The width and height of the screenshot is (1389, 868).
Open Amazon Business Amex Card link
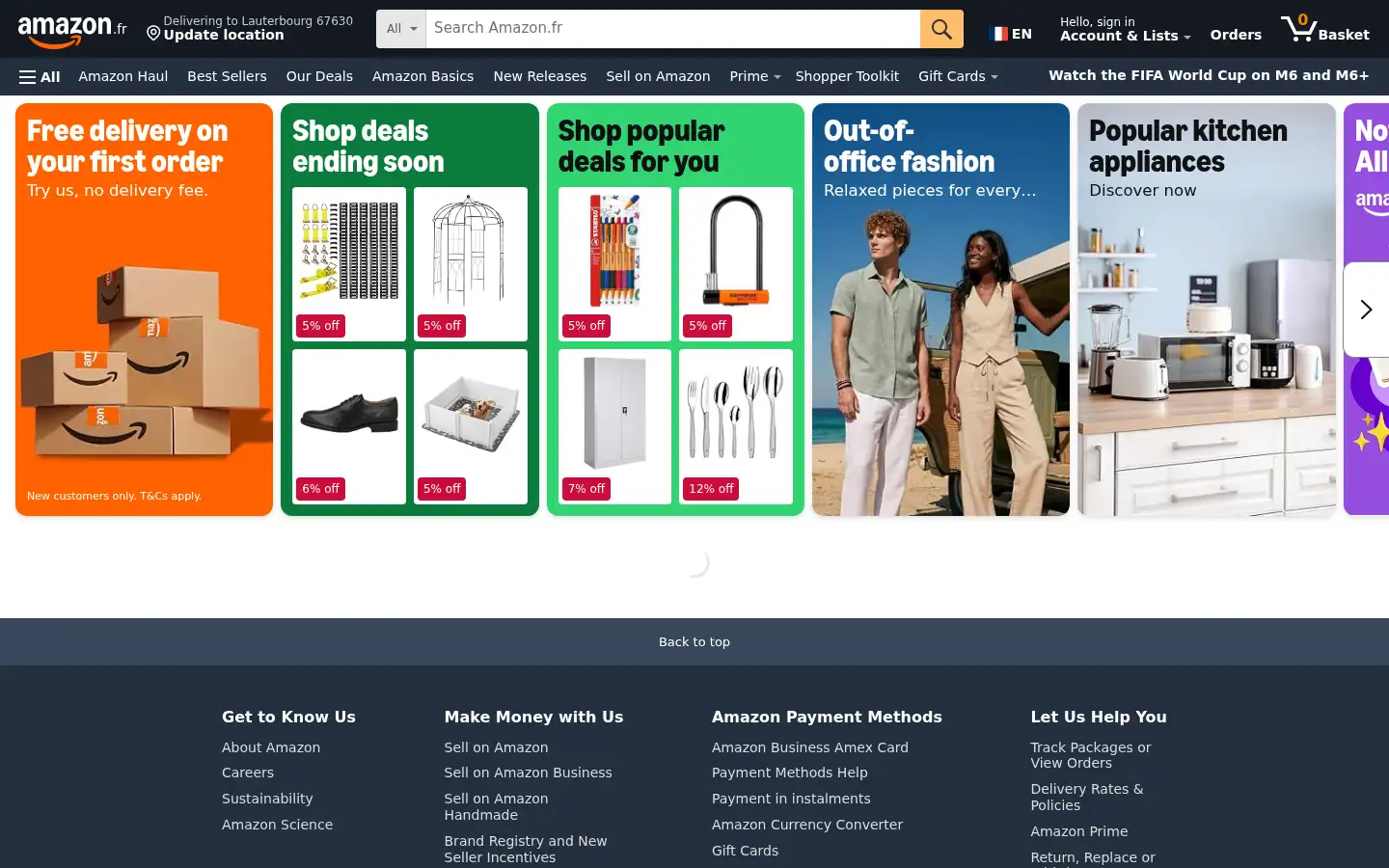pos(810,747)
